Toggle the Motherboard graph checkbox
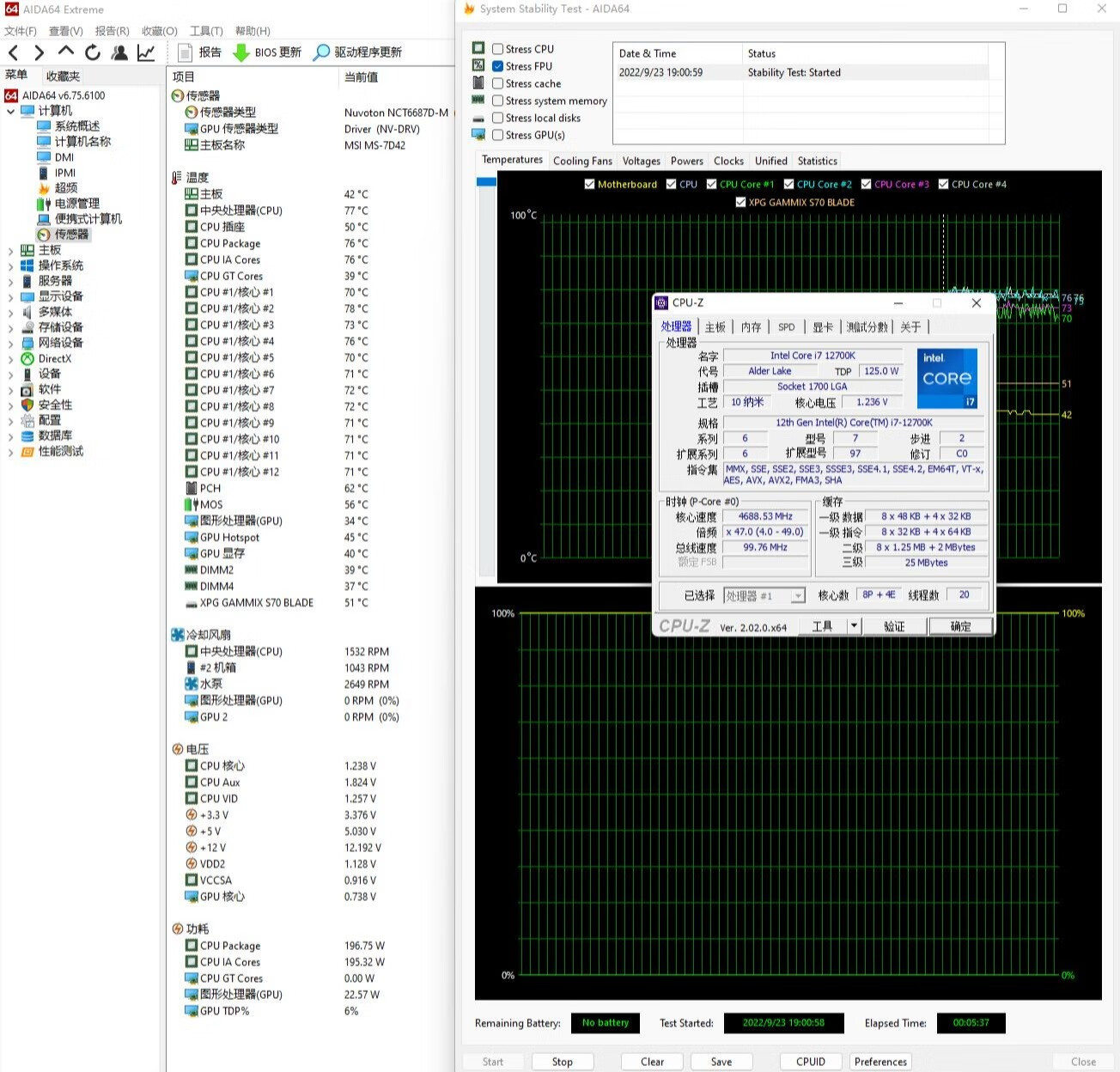The image size is (1120, 1072). click(x=589, y=184)
